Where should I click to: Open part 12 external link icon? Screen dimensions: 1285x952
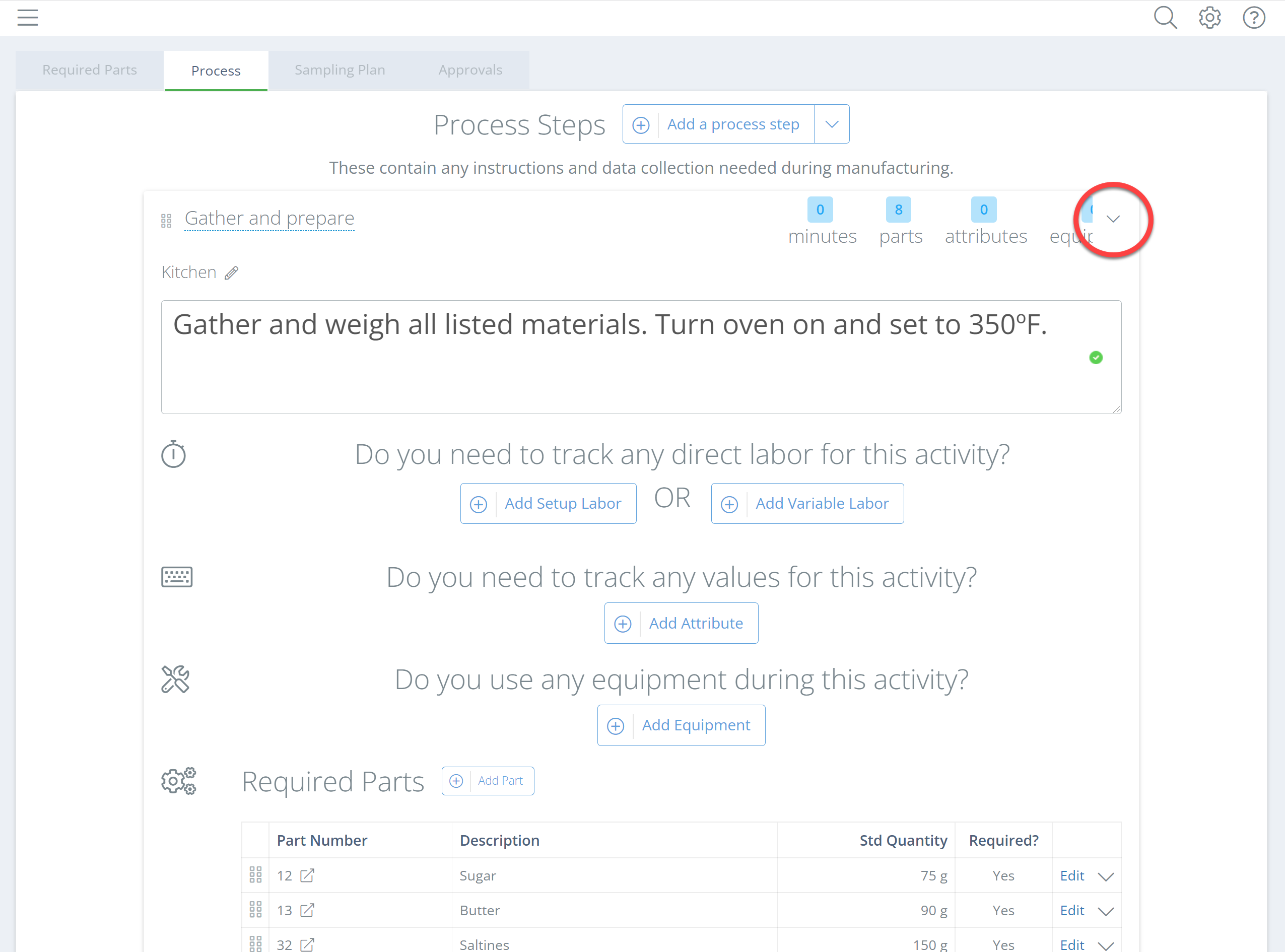pos(308,875)
